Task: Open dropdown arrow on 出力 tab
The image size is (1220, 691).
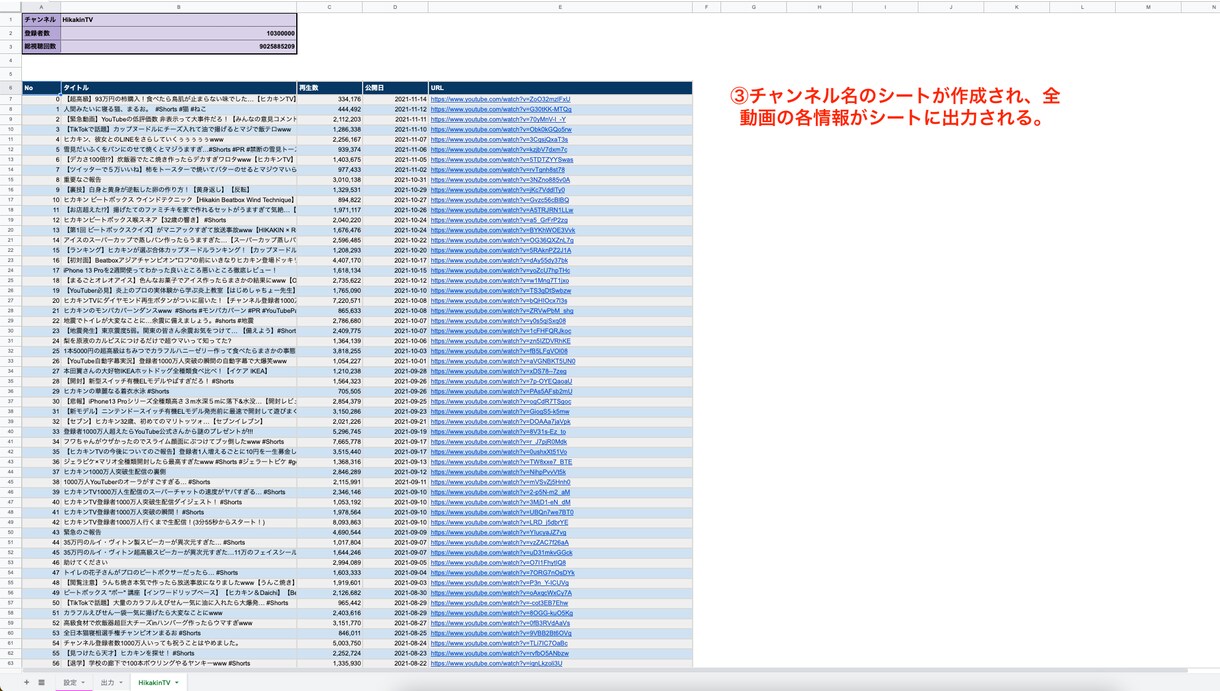Action: [121, 681]
